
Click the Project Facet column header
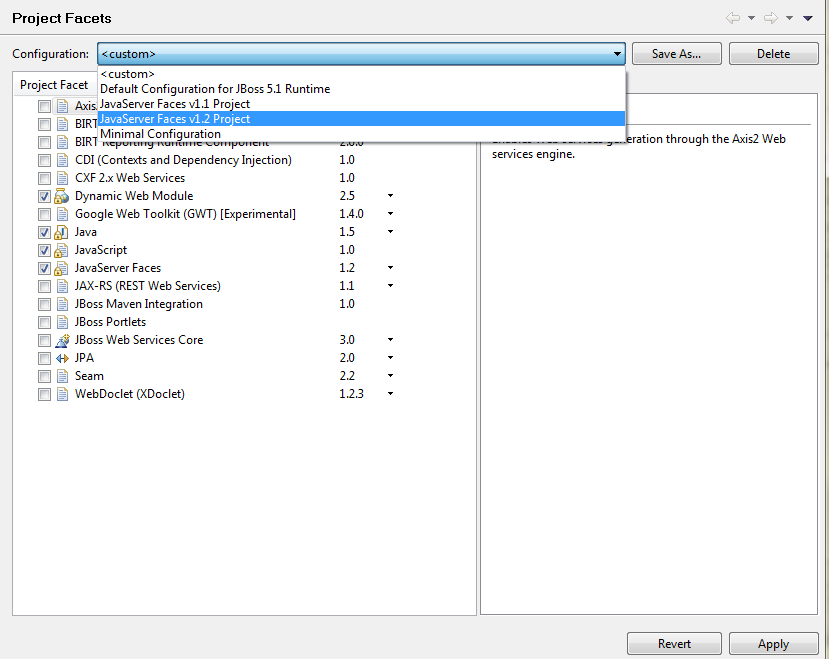54,85
